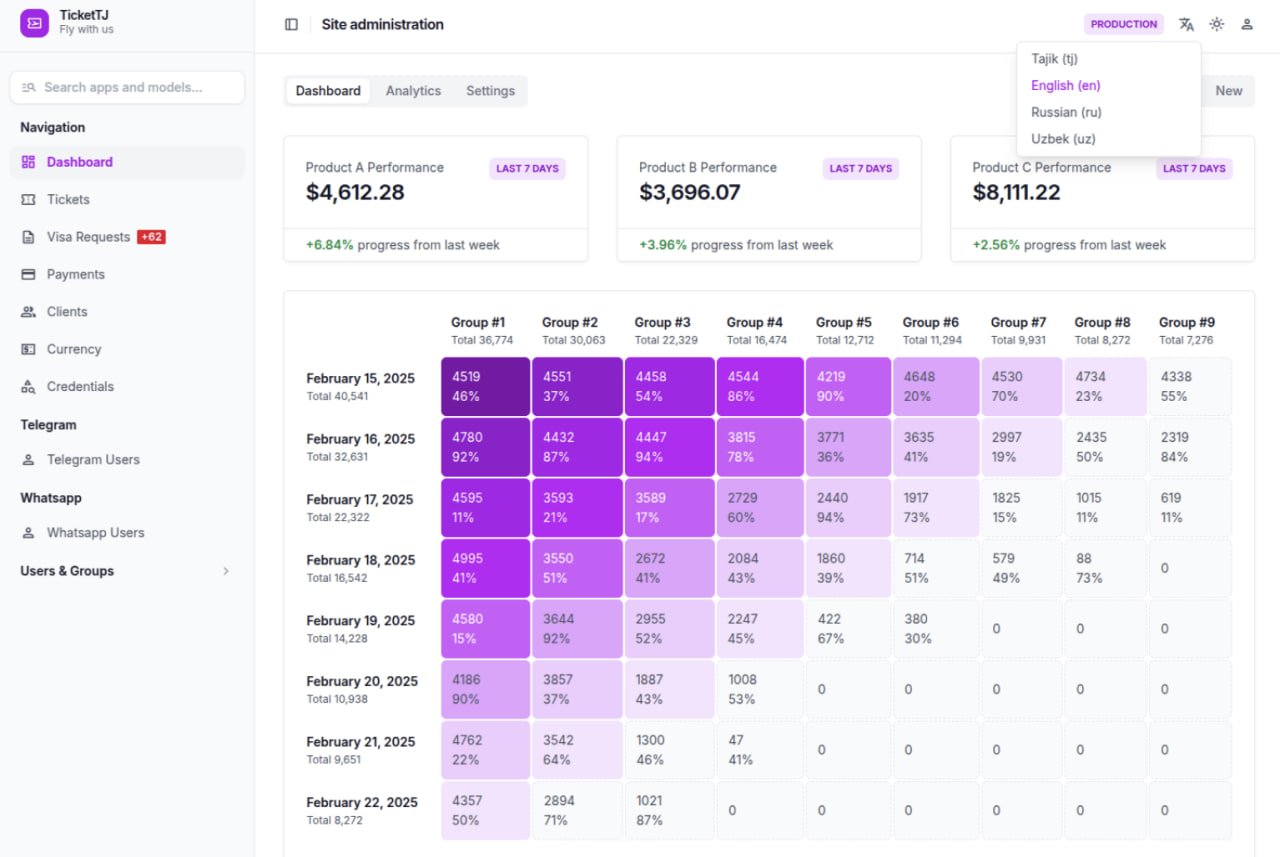Choose Tajik (tj) language option

[x=1054, y=59]
